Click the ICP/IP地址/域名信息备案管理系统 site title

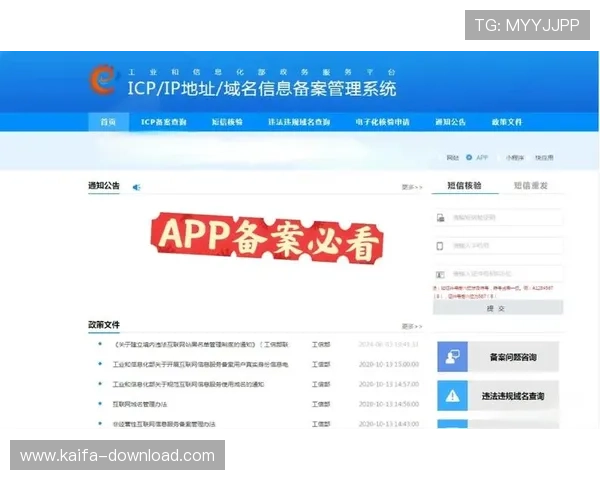(262, 88)
